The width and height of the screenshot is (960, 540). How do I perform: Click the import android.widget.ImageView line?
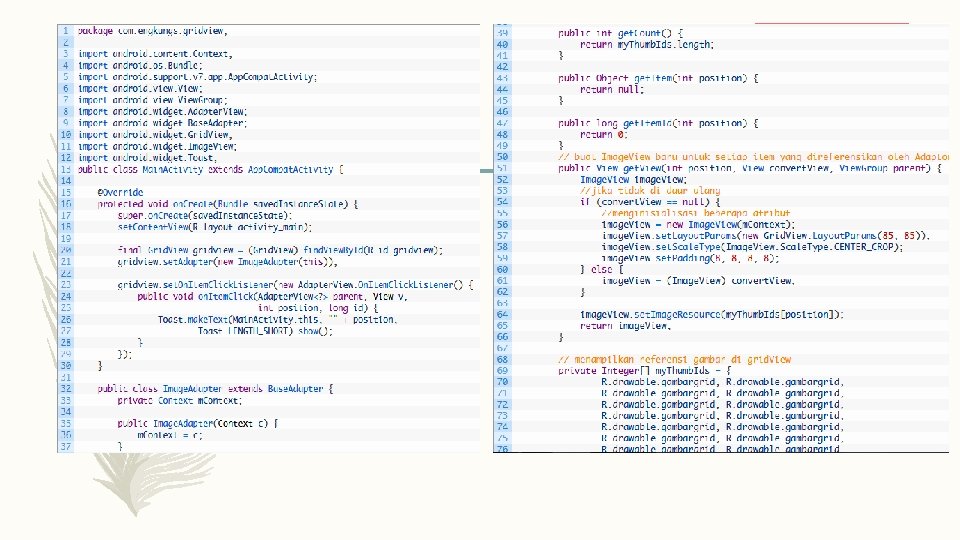[157, 146]
